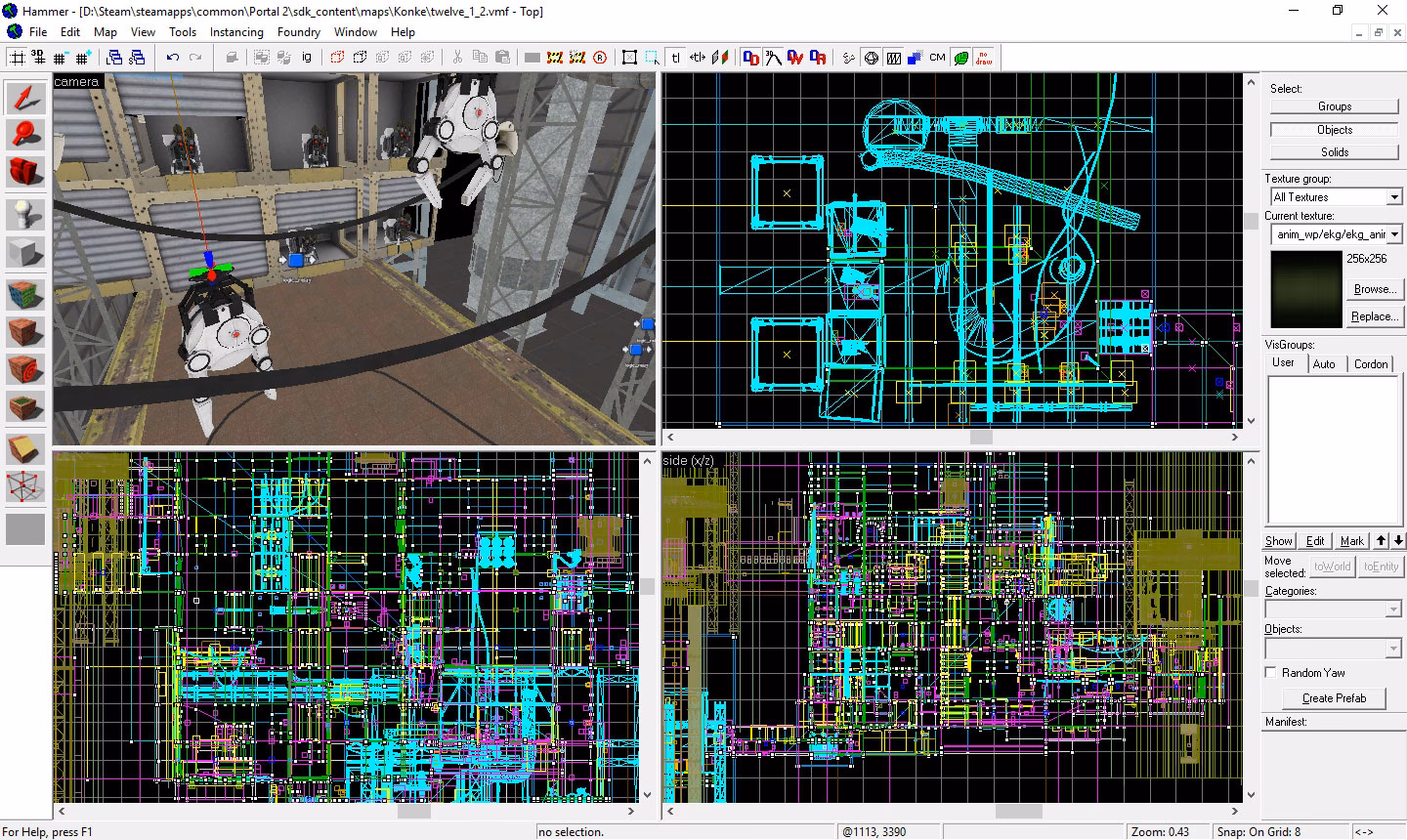Select the Vertex manipulation tool

tap(25, 486)
